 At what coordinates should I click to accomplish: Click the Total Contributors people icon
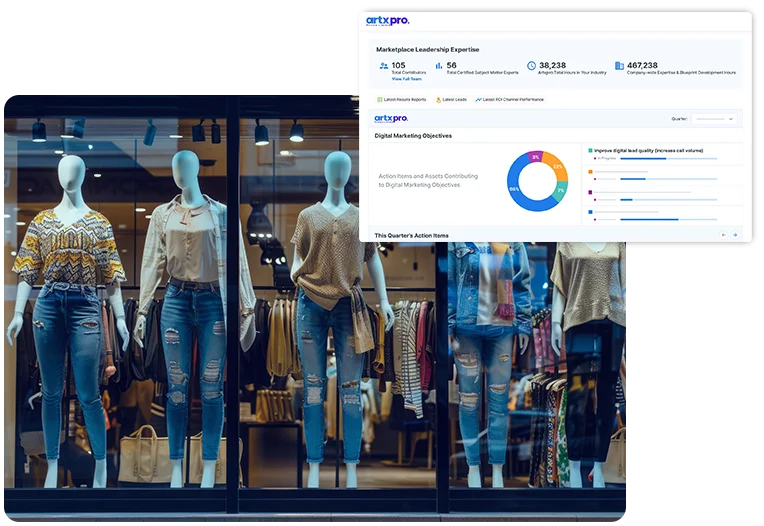383,66
